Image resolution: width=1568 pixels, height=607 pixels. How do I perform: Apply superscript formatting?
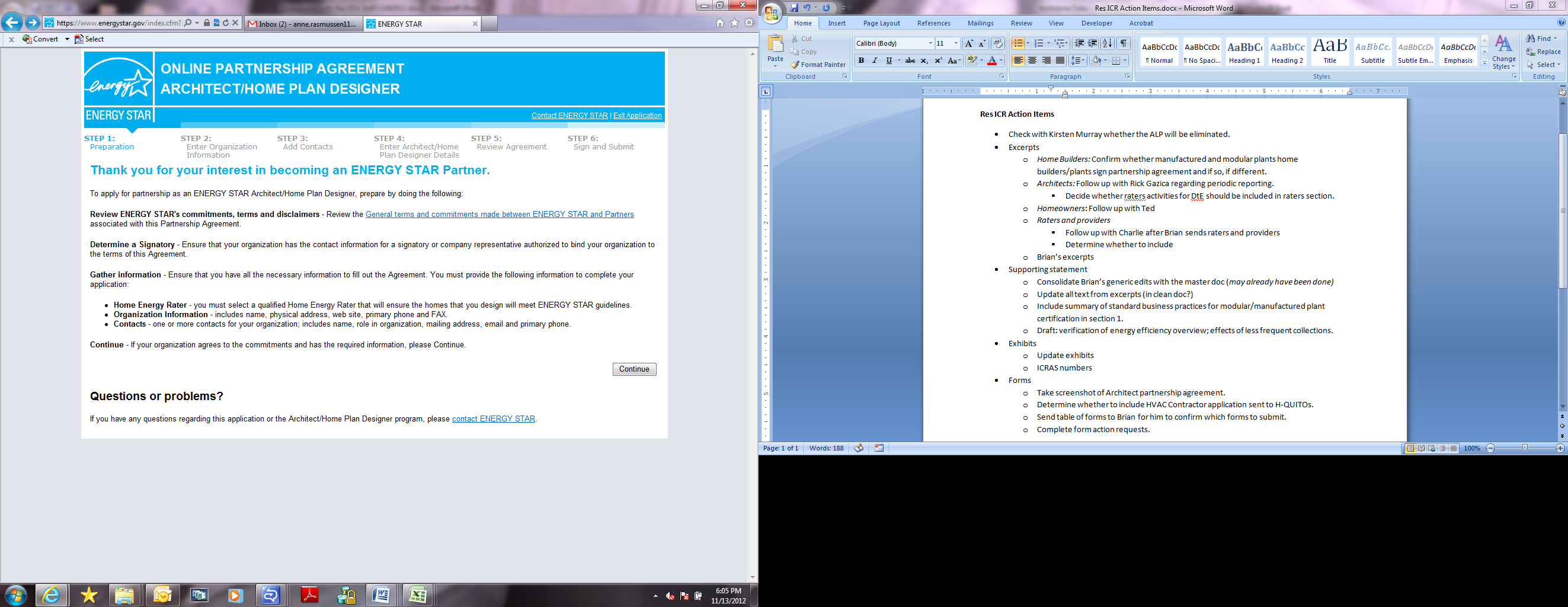coord(938,61)
